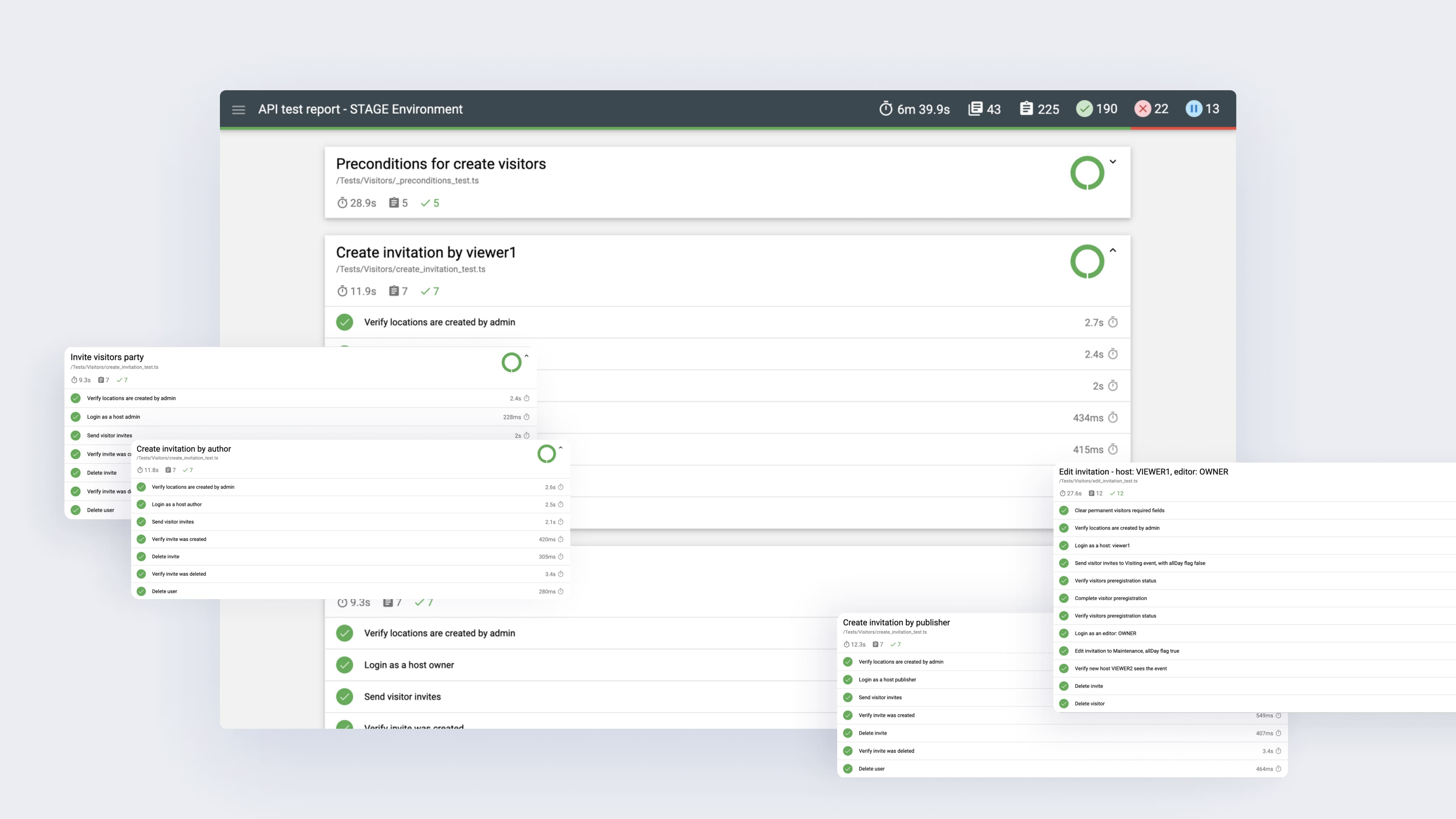Image resolution: width=1456 pixels, height=819 pixels.
Task: Expand the Preconditions for create visitors suite
Action: click(x=1112, y=162)
